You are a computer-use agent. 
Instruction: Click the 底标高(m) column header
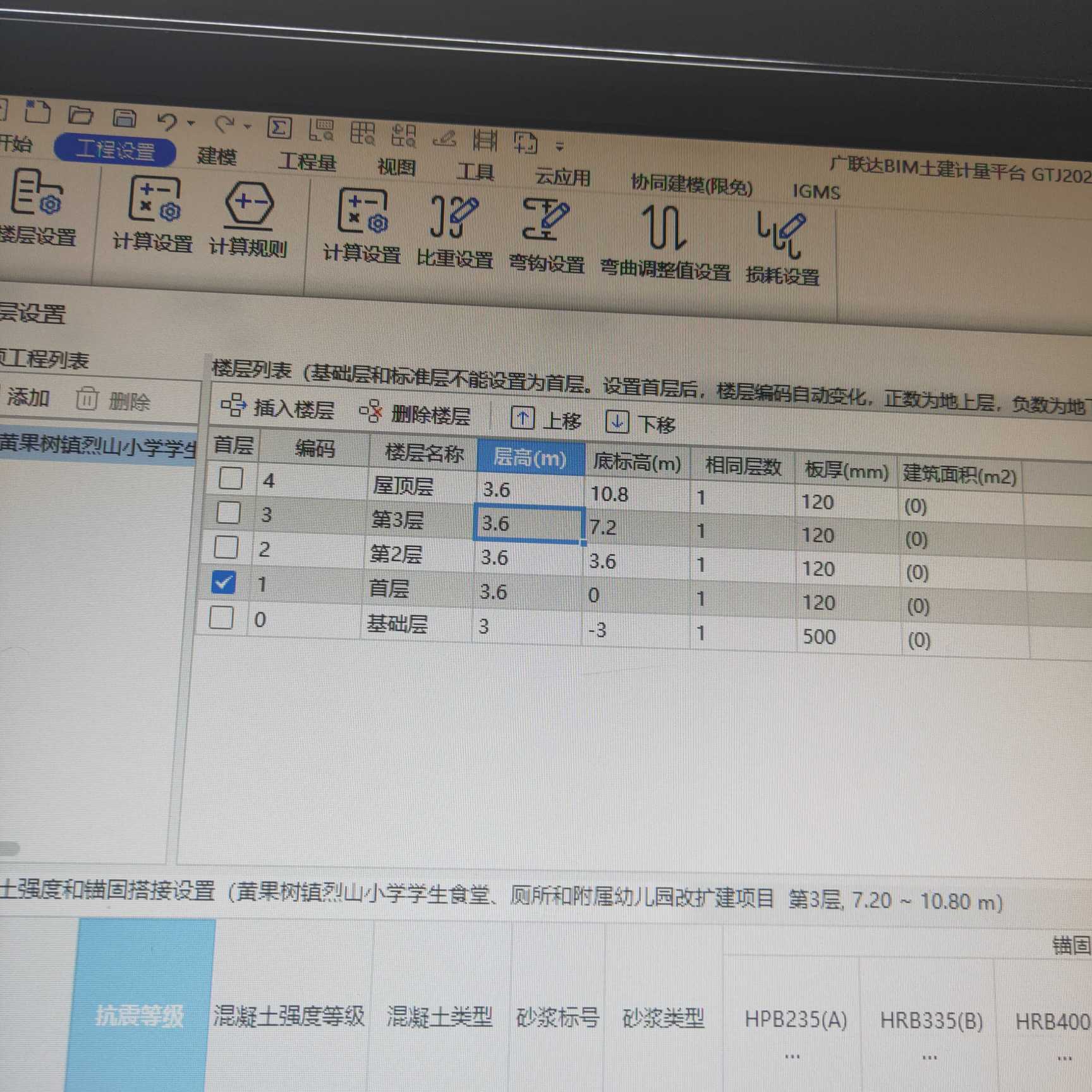(637, 463)
